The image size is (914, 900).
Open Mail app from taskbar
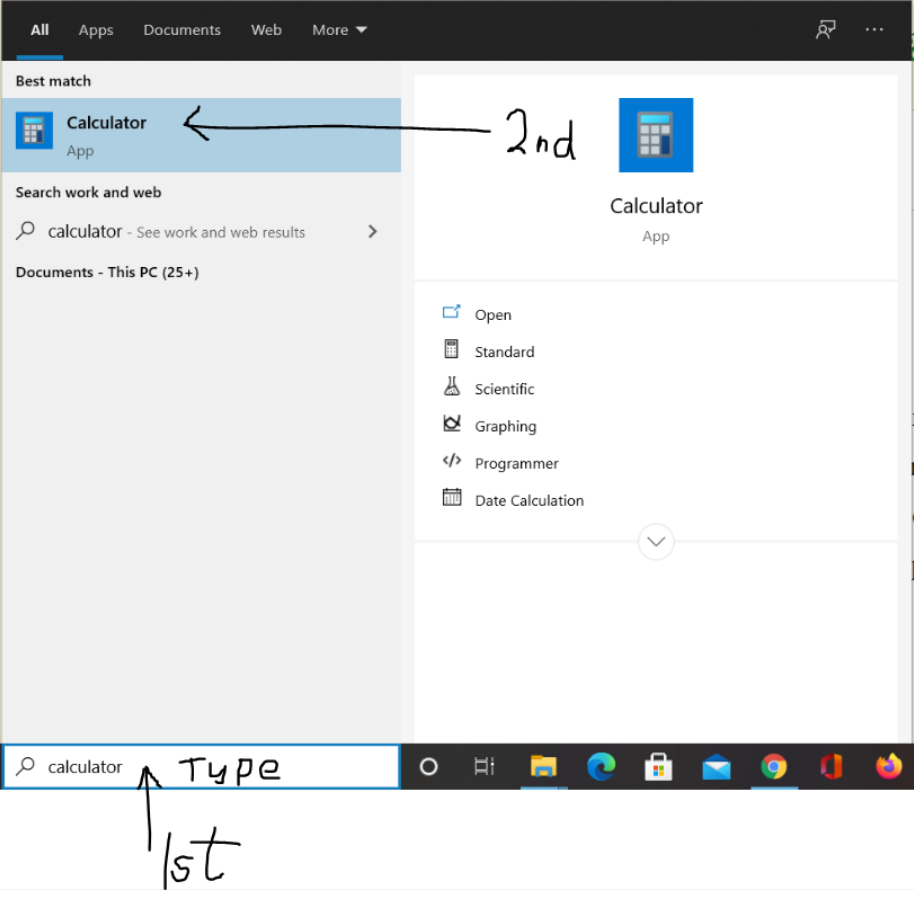point(716,767)
